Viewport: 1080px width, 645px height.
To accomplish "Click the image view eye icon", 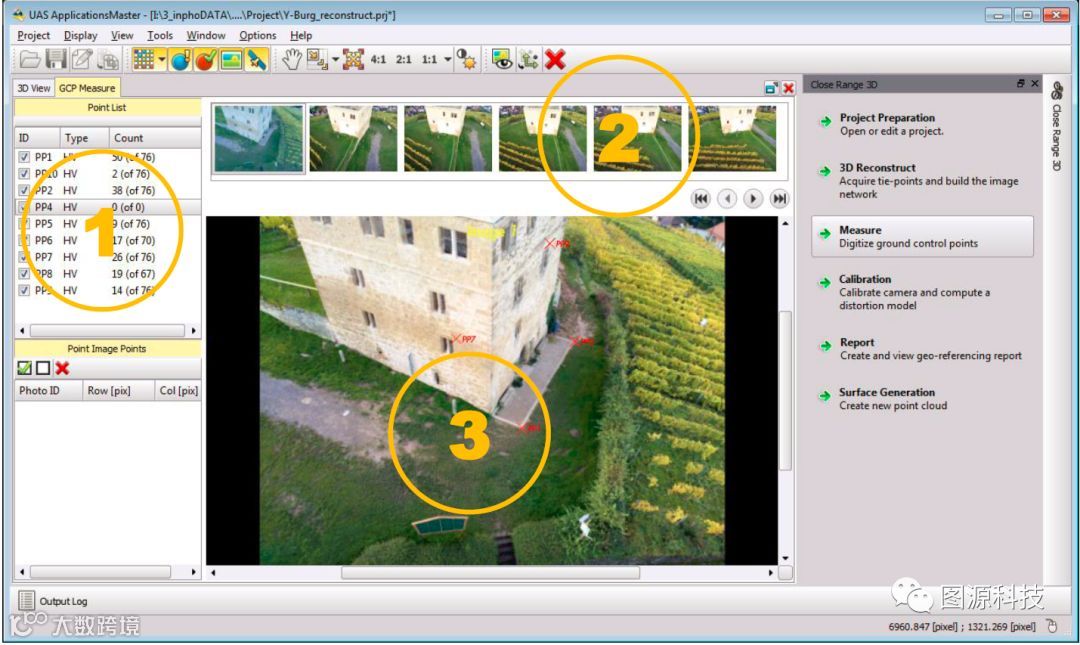I will pos(502,60).
